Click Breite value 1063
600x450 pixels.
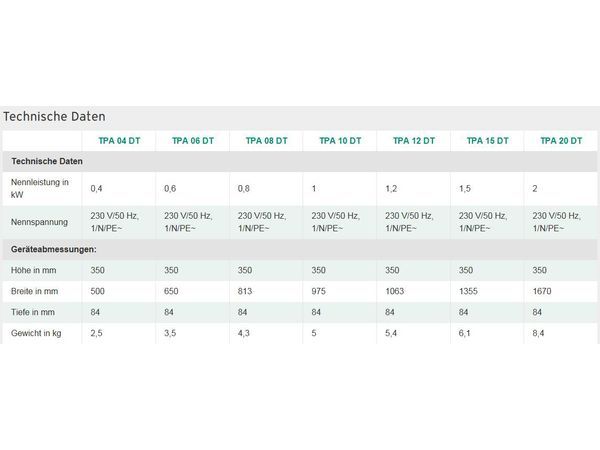pyautogui.click(x=395, y=291)
